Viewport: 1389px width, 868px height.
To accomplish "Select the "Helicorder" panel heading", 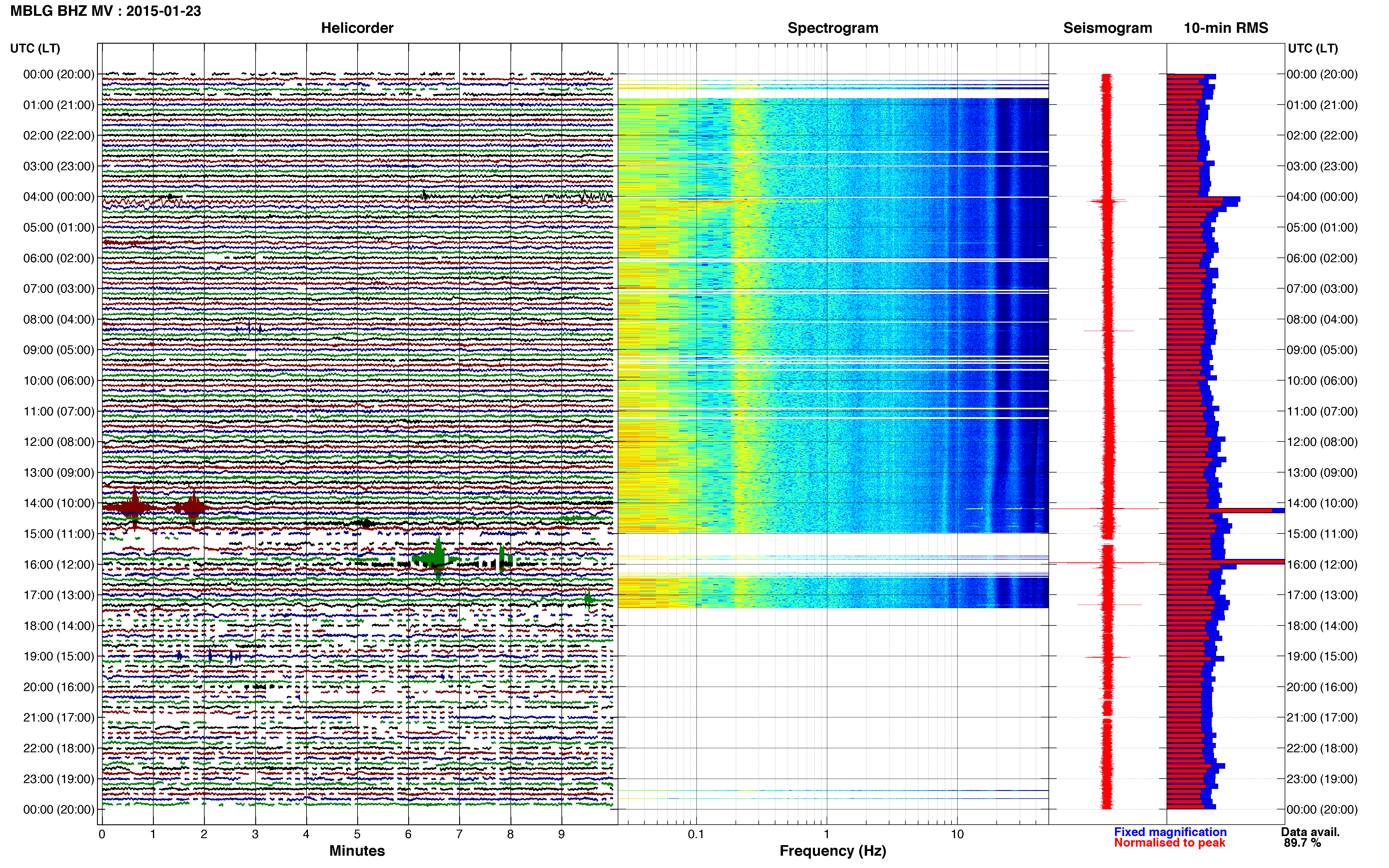I will (x=357, y=28).
